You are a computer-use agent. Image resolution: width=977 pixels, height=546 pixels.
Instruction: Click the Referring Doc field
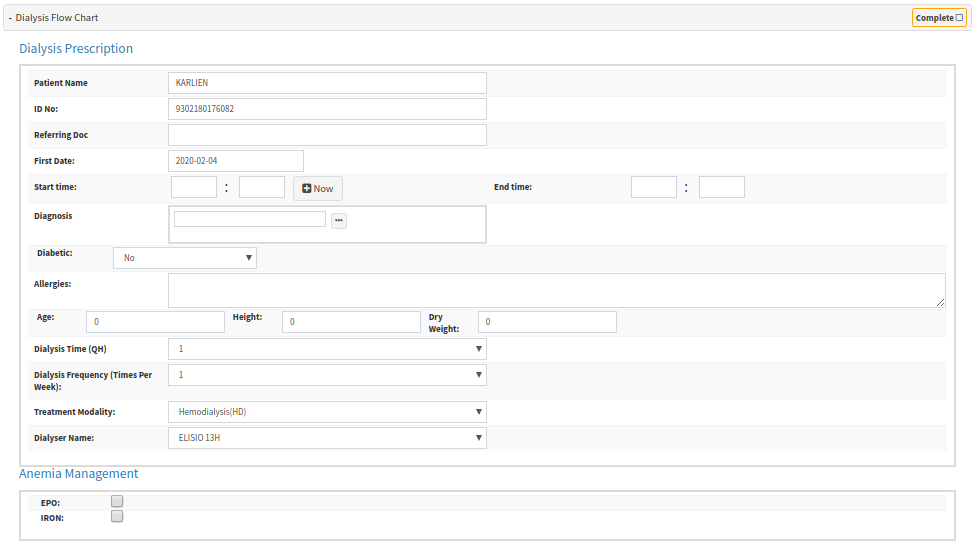pyautogui.click(x=327, y=135)
